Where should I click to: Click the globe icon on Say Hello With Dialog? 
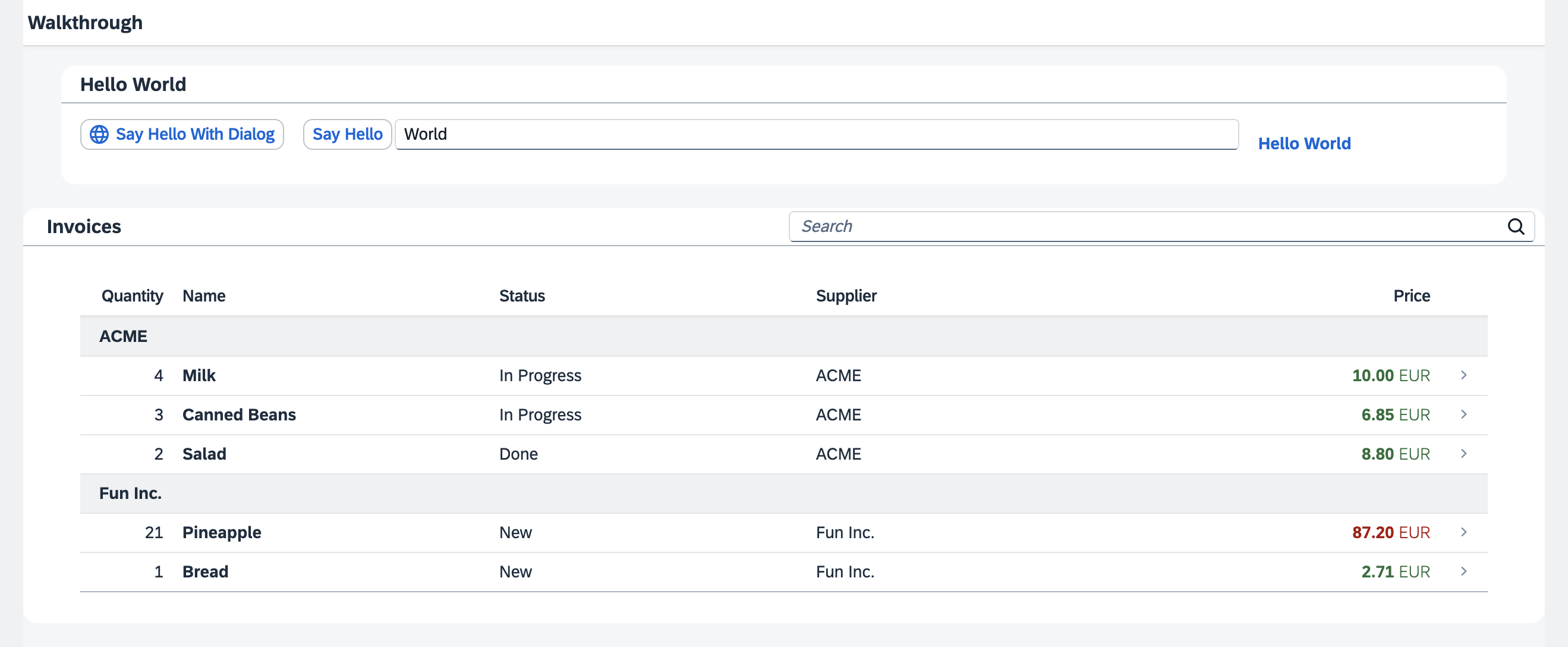(101, 134)
